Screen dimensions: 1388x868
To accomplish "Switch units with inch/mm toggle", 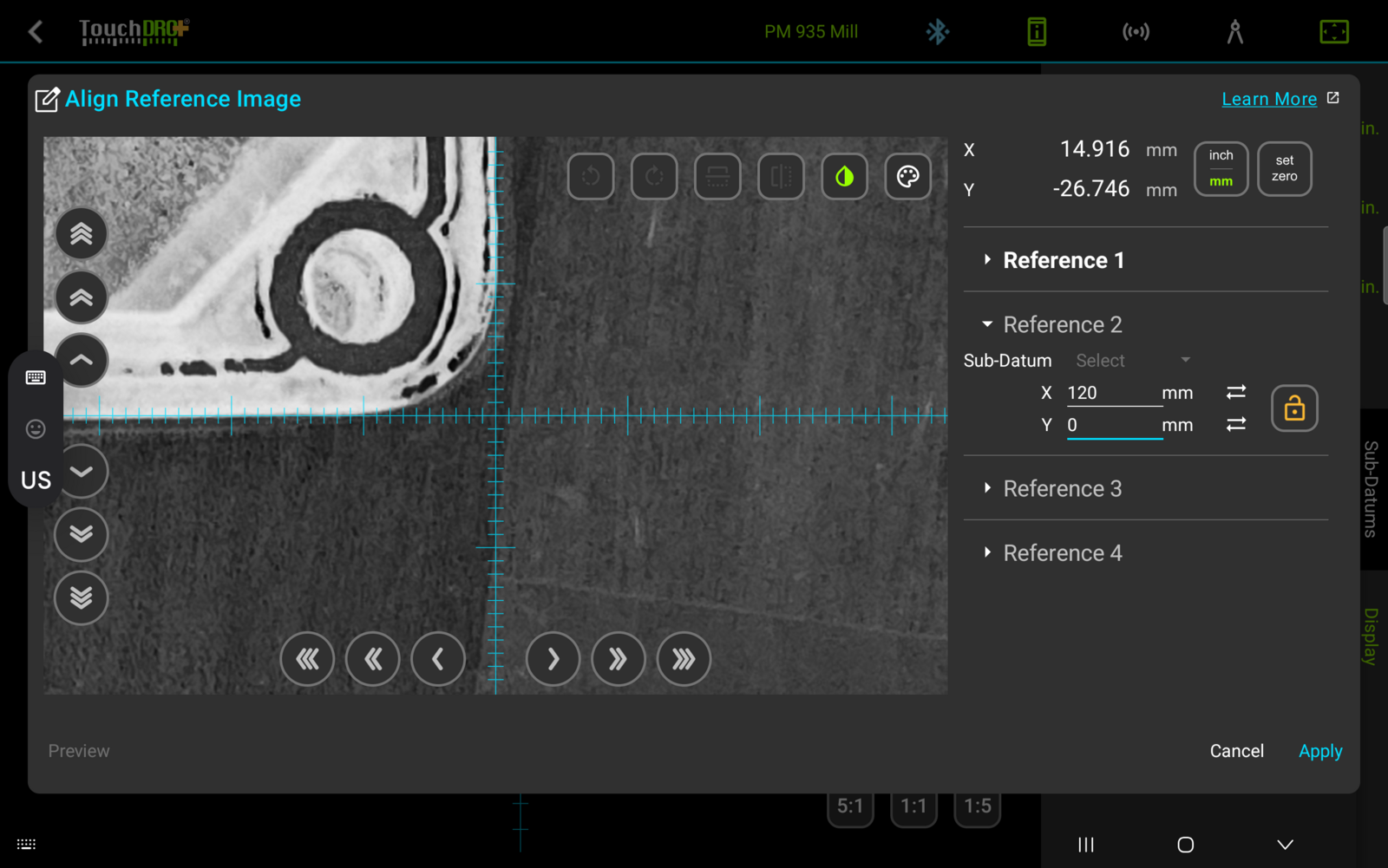I will (1221, 168).
